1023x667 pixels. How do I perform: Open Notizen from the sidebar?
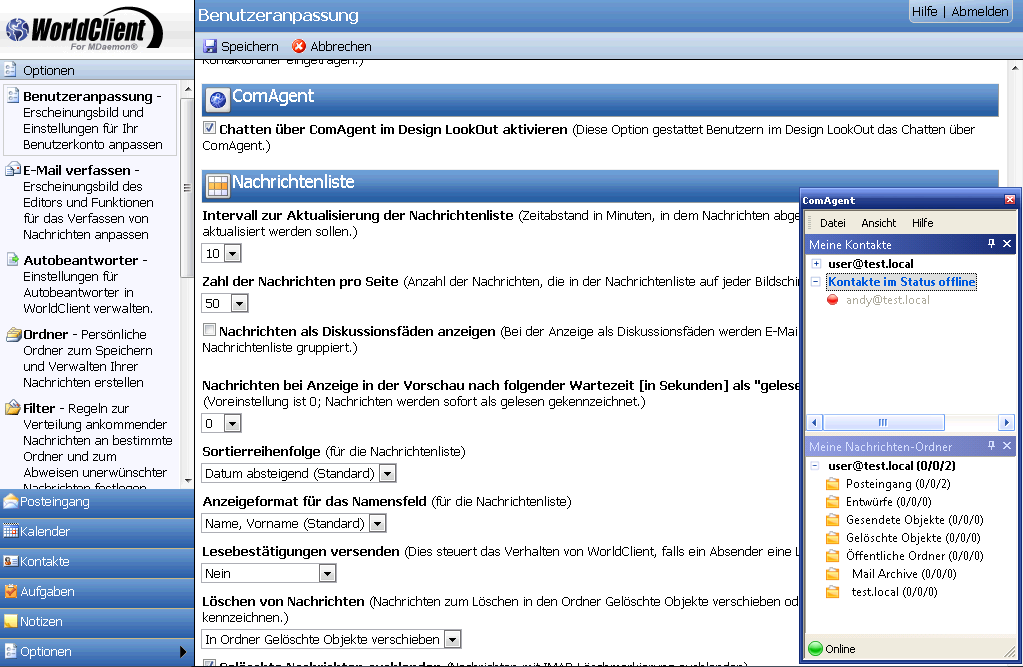pyautogui.click(x=41, y=622)
